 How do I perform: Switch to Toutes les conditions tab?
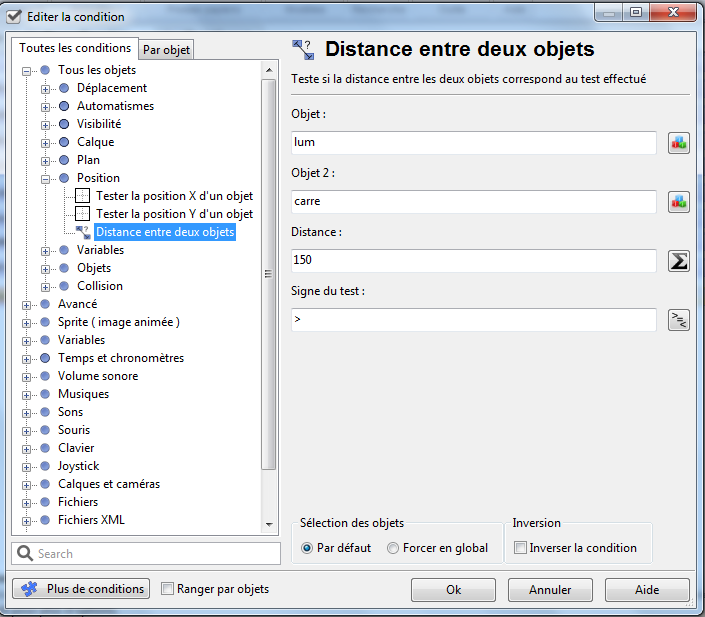[75, 48]
